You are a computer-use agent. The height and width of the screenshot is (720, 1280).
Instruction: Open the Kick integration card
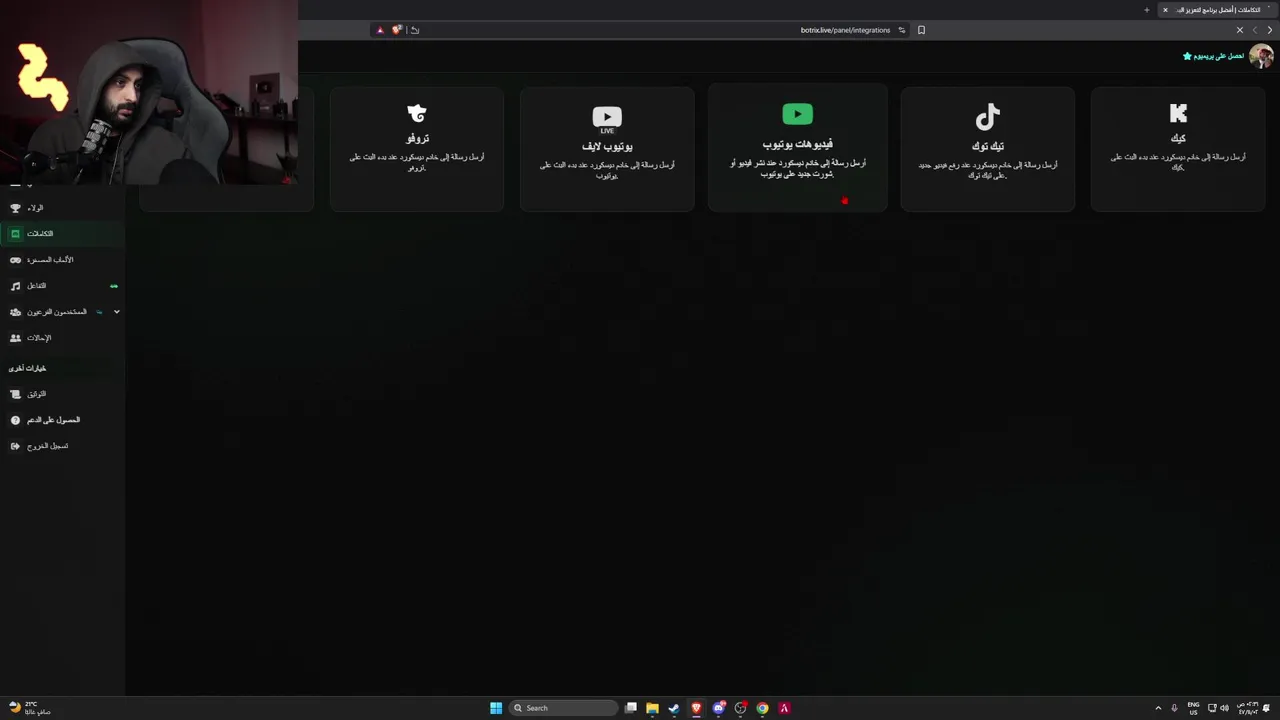pos(1177,149)
